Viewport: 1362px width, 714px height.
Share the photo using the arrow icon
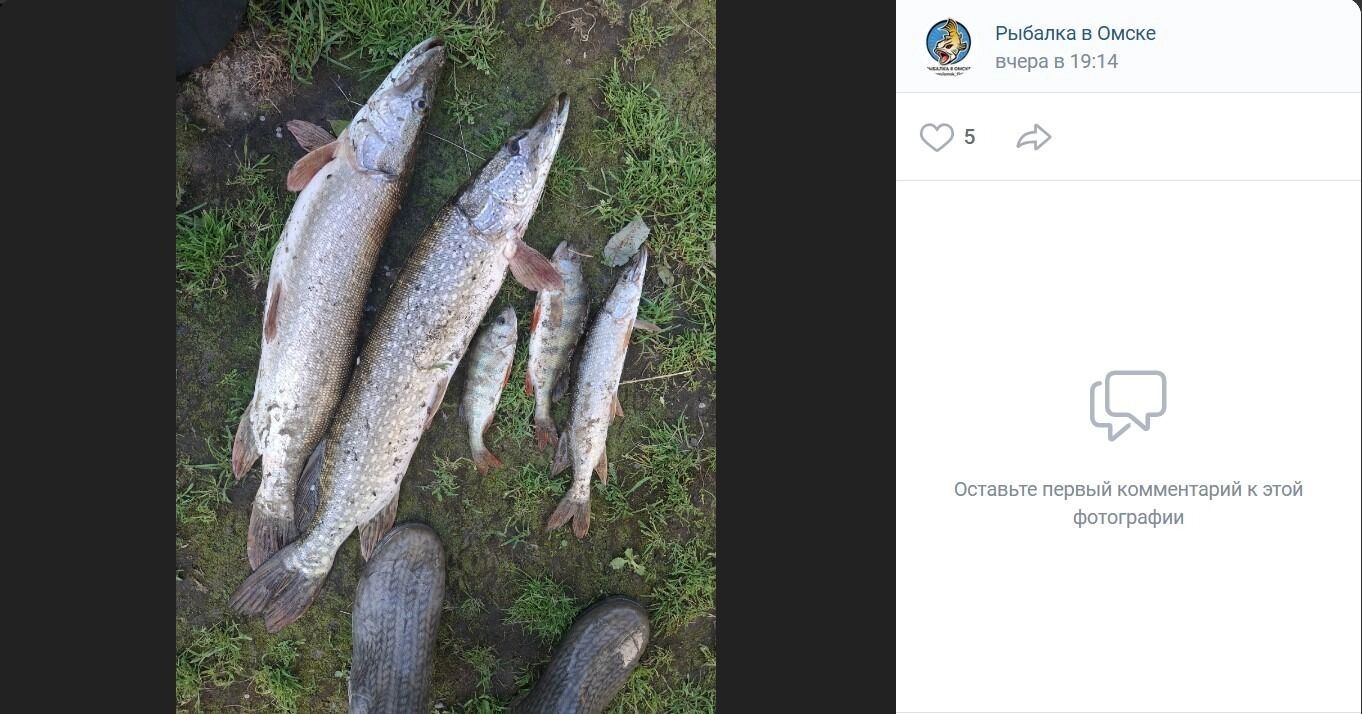(1034, 137)
